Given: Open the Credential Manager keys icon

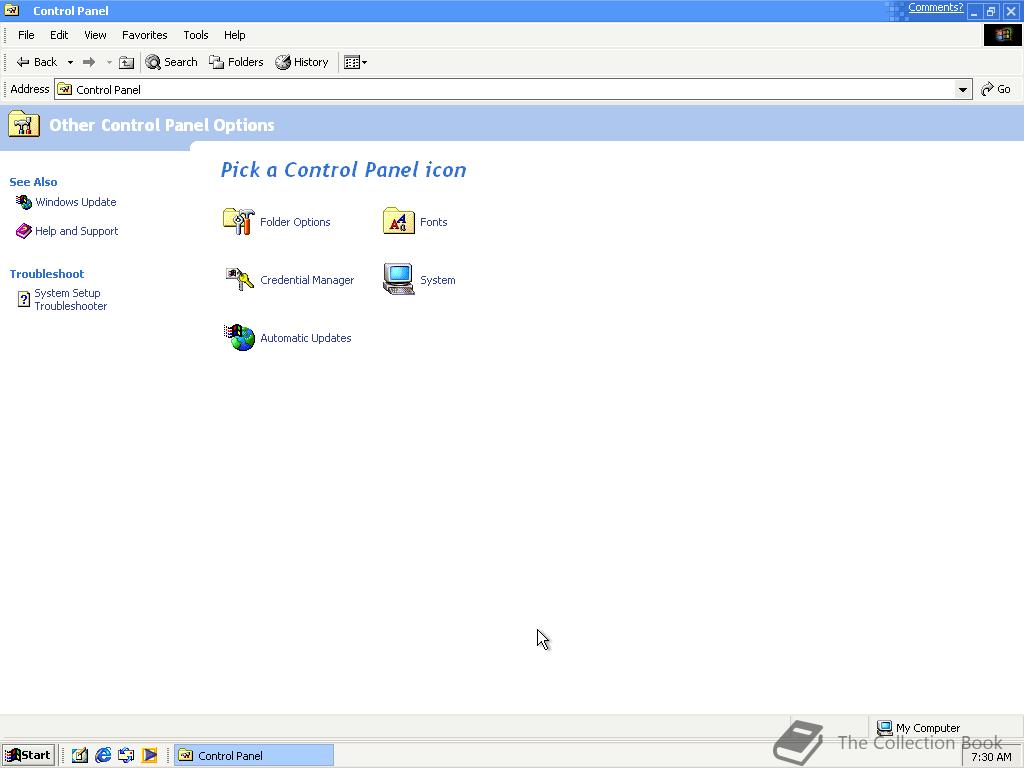Looking at the screenshot, I should click(x=239, y=280).
